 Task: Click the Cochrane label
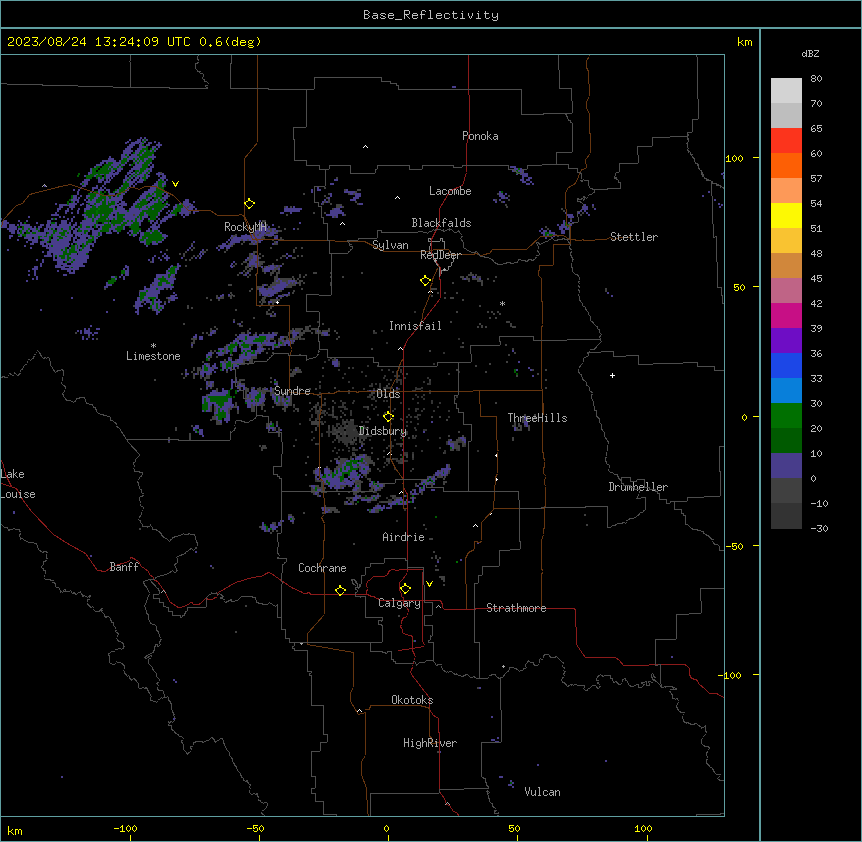coord(322,568)
